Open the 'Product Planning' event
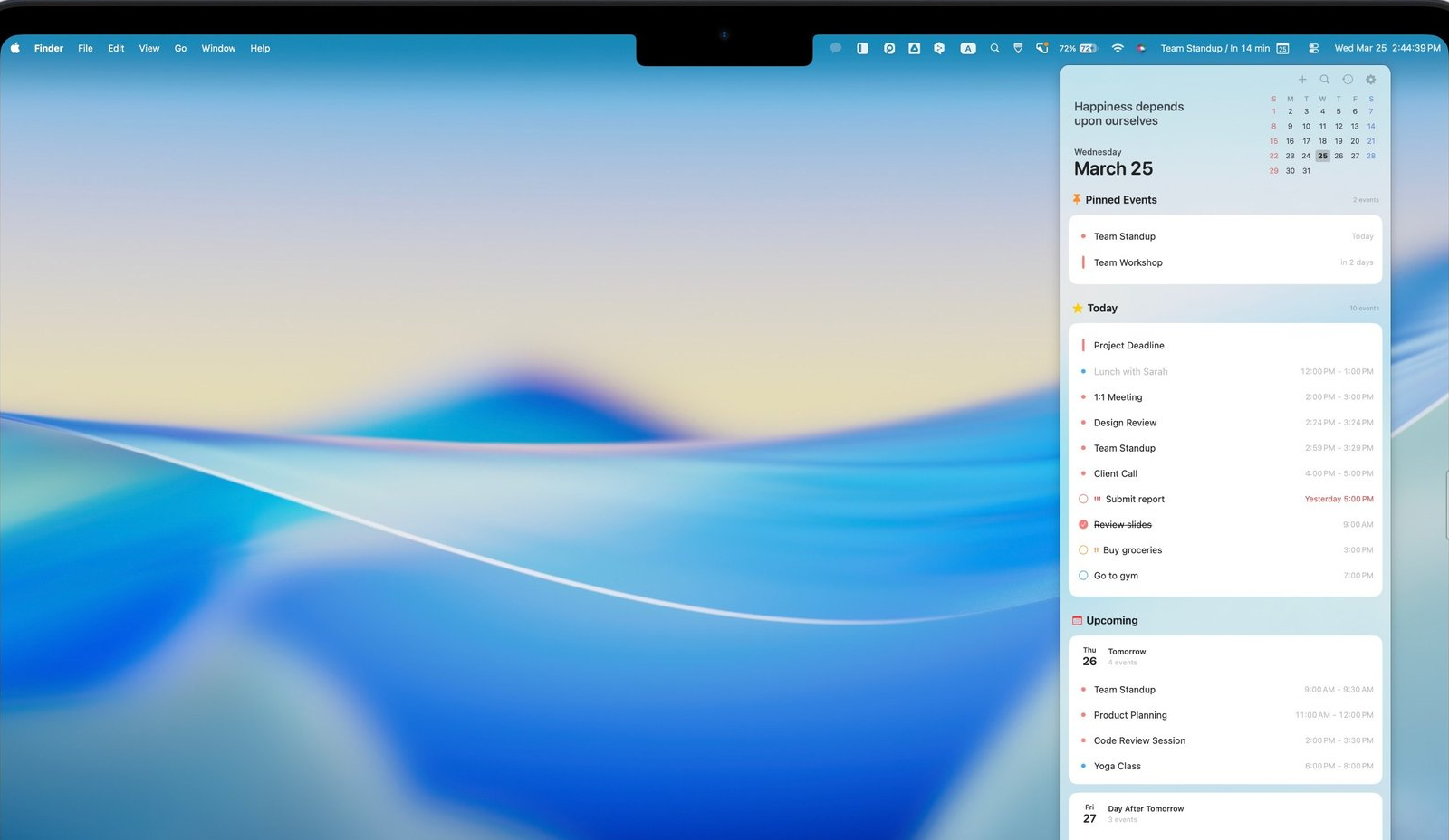The height and width of the screenshot is (840, 1449). (1225, 715)
